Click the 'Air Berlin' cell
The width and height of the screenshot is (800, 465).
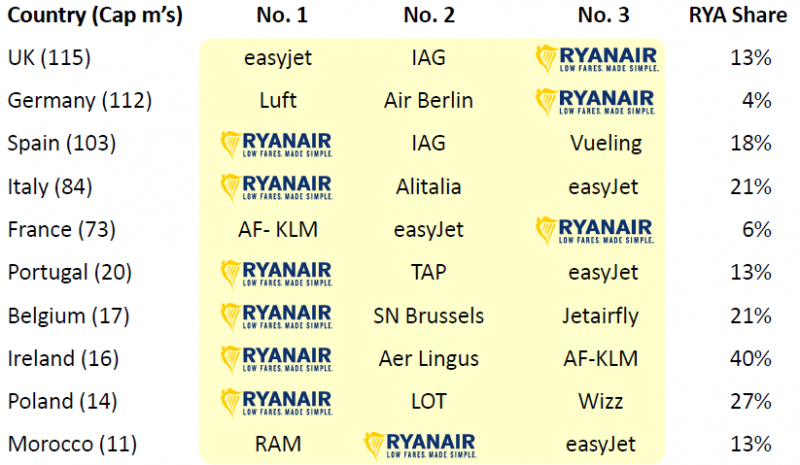429,101
